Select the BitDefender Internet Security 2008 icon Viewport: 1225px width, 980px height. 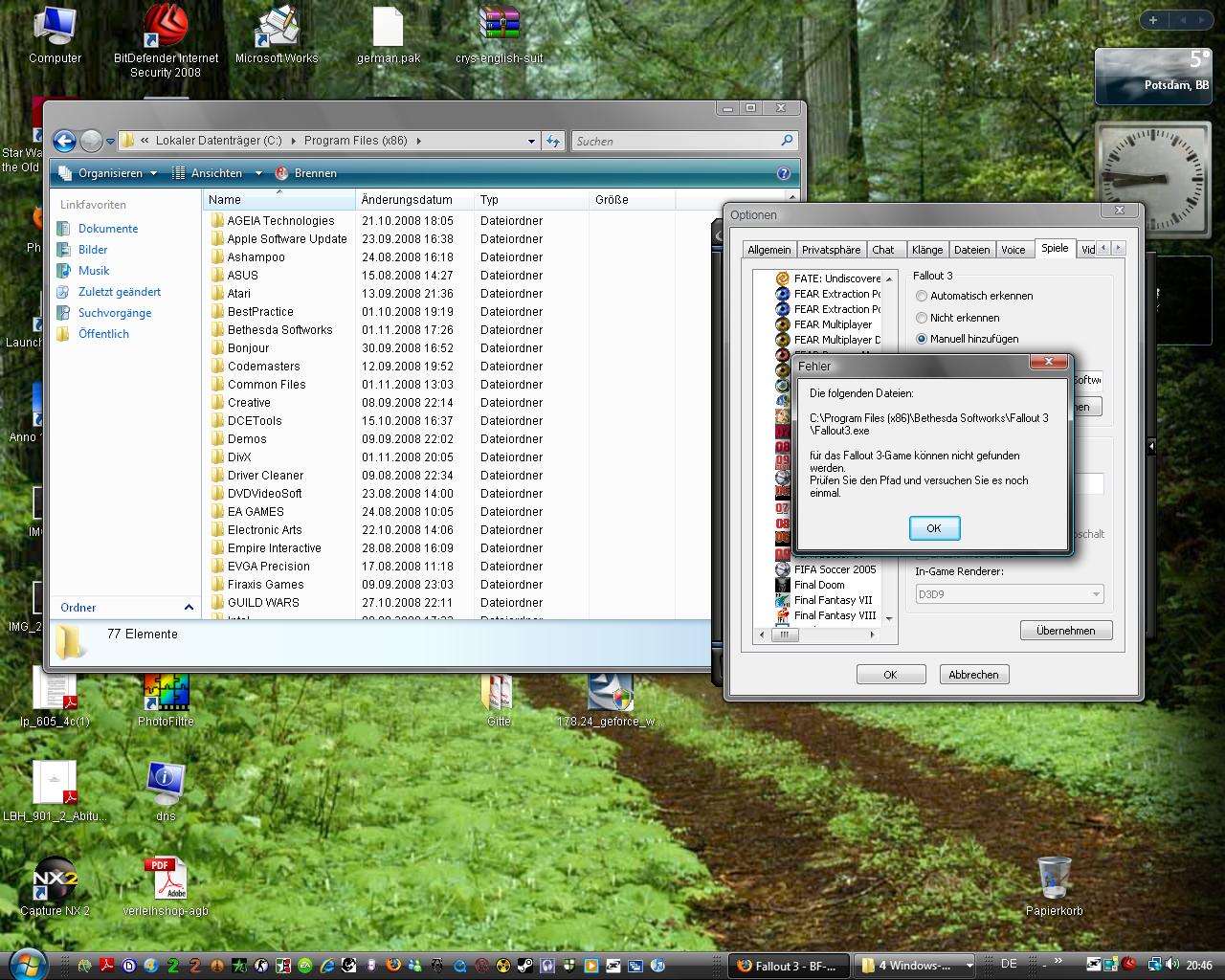(x=166, y=40)
